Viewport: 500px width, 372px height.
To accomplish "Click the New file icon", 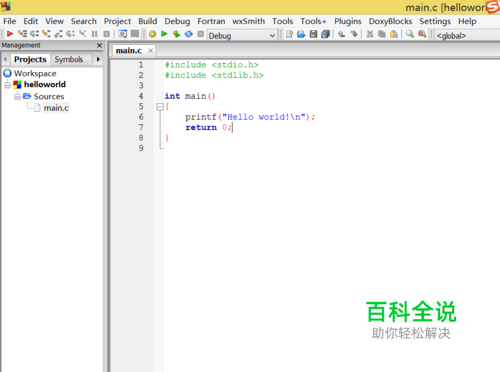I will [289, 34].
